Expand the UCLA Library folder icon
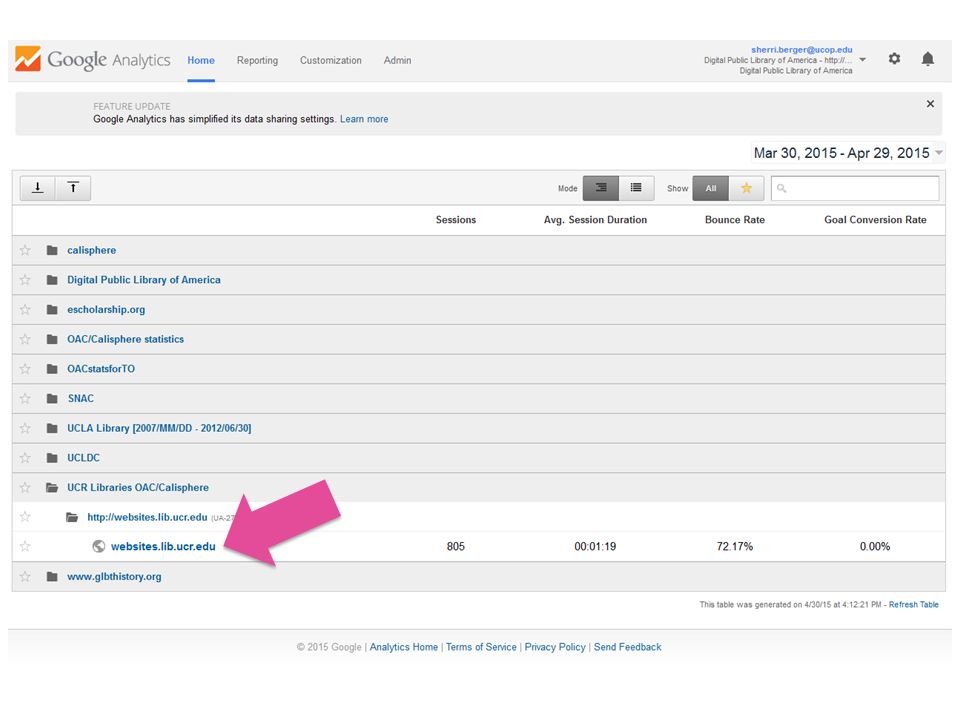The image size is (960, 720). click(52, 428)
